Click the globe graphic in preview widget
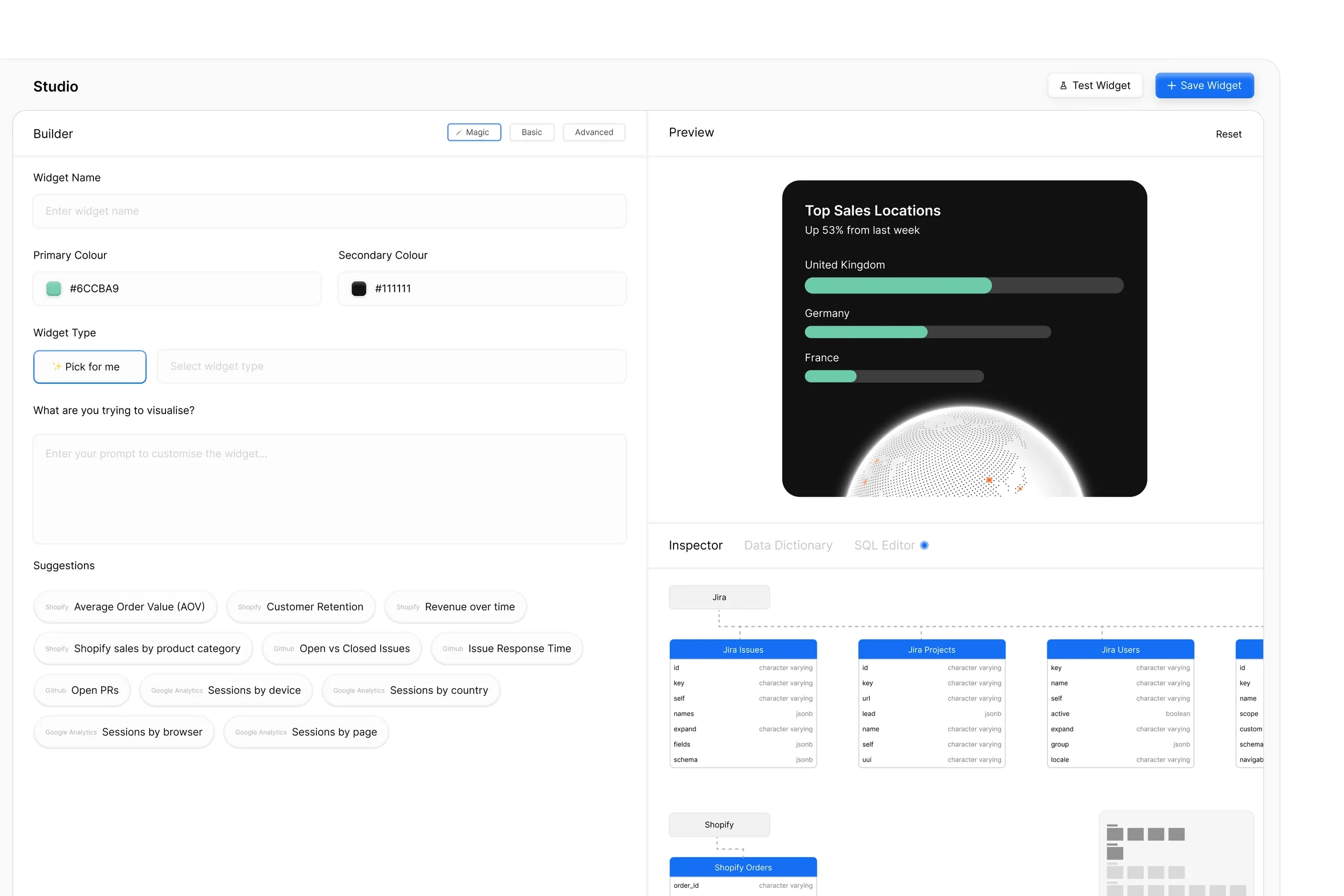Image resolution: width=1344 pixels, height=896 pixels. click(964, 451)
